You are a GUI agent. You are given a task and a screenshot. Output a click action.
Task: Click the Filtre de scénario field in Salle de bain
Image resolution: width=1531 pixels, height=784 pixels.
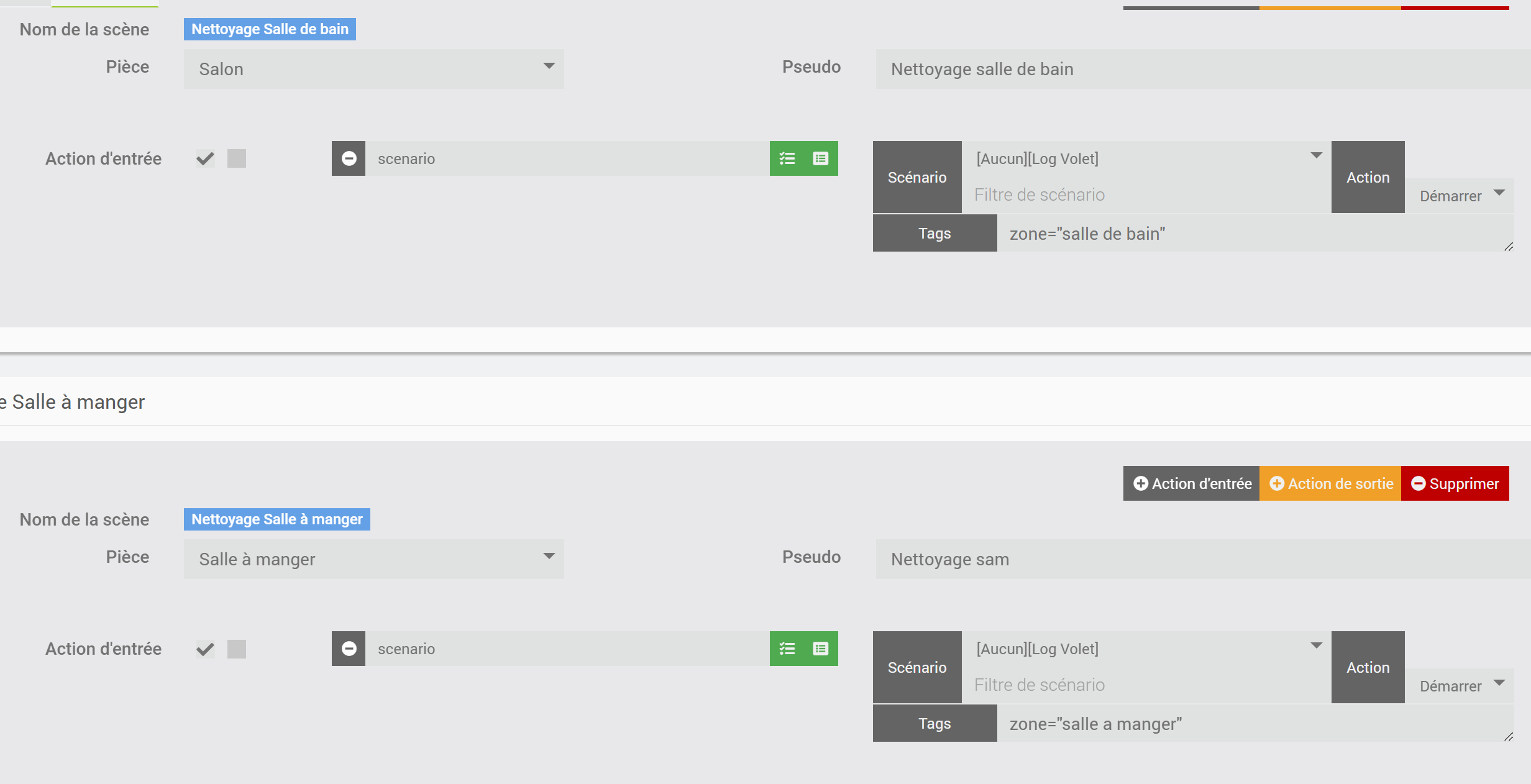coord(1146,195)
